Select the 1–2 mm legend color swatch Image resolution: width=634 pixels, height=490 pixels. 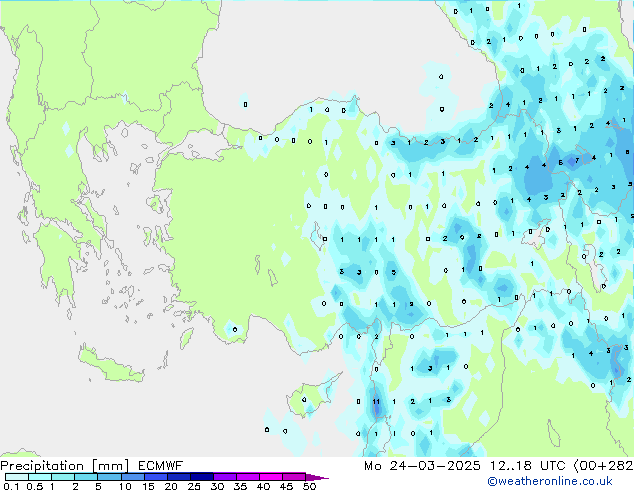point(63,477)
